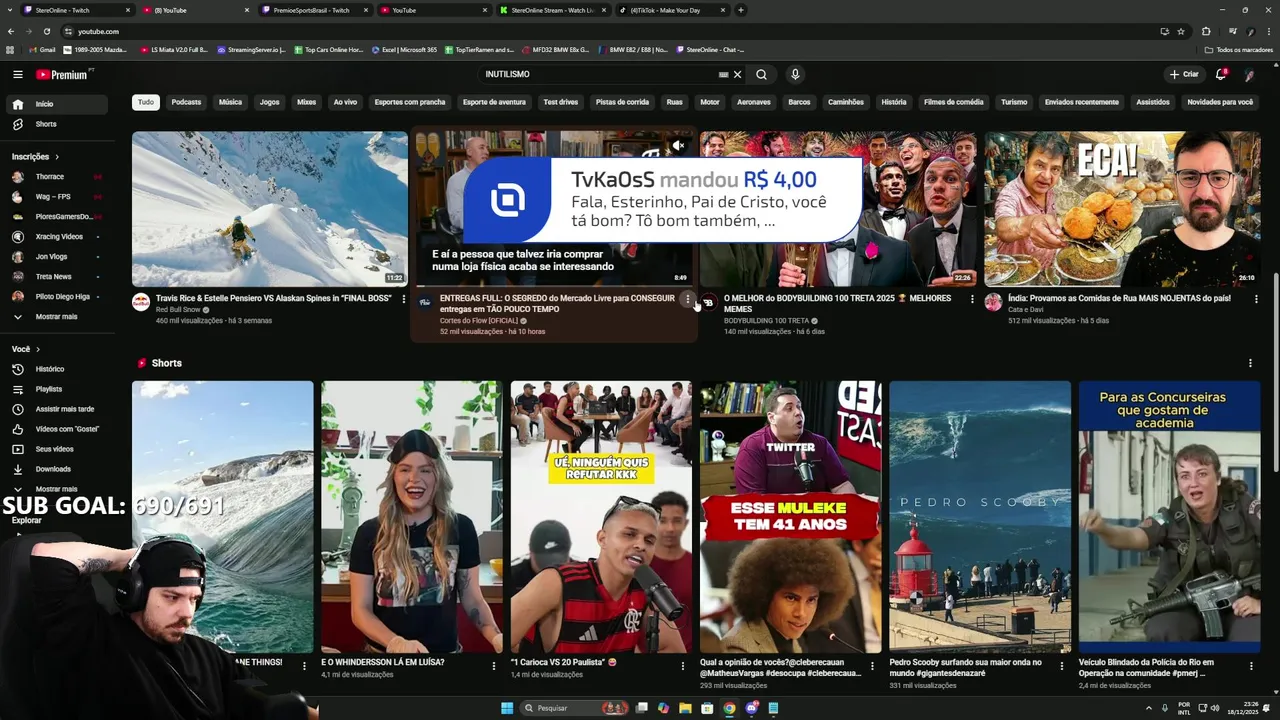
Task: Open Histórico in the sidebar
Action: [58, 369]
